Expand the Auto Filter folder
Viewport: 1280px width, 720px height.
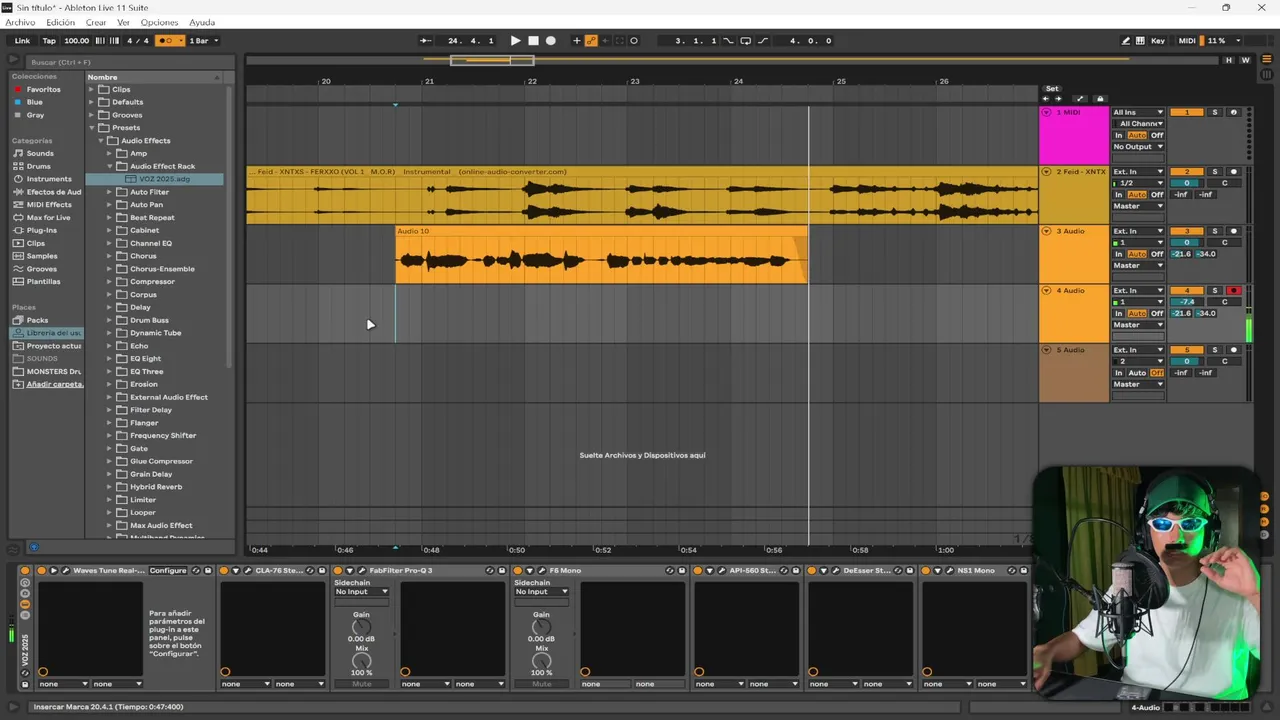pyautogui.click(x=110, y=192)
